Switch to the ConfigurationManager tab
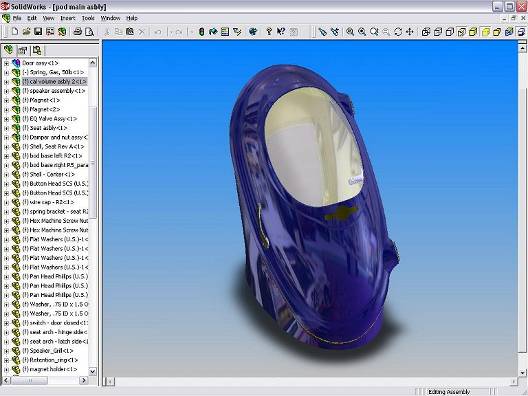Screen dimensions: 528x396 [37, 51]
